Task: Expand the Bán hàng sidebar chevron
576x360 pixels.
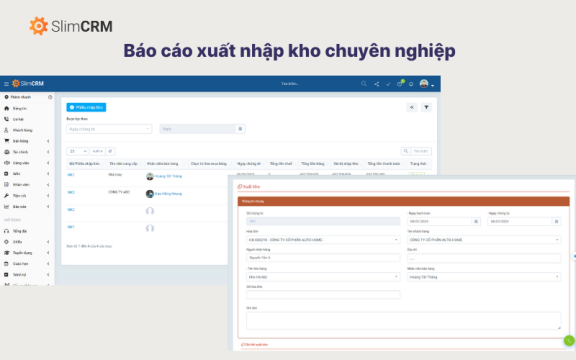Action: pyautogui.click(x=48, y=141)
